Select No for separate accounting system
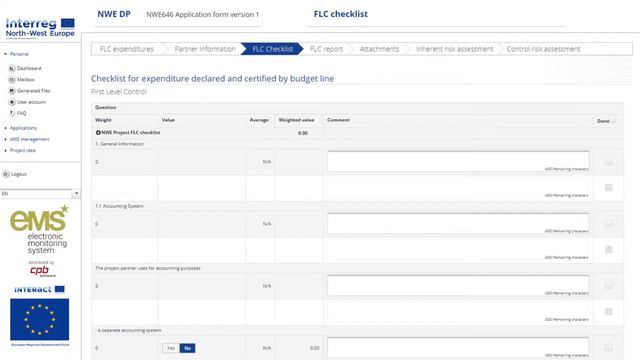The image size is (640, 360). click(x=187, y=348)
